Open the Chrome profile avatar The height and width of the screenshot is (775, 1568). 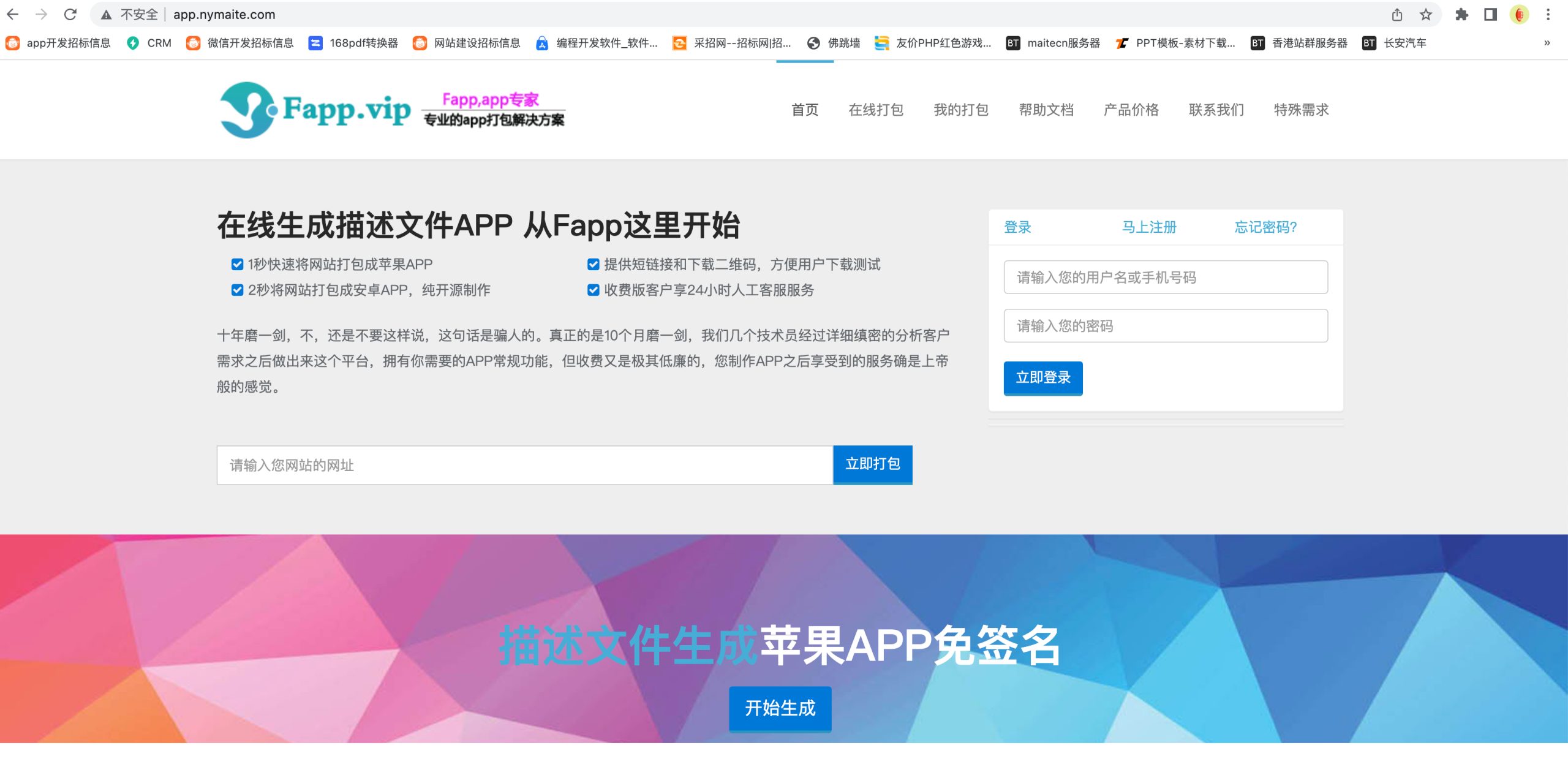tap(1520, 14)
